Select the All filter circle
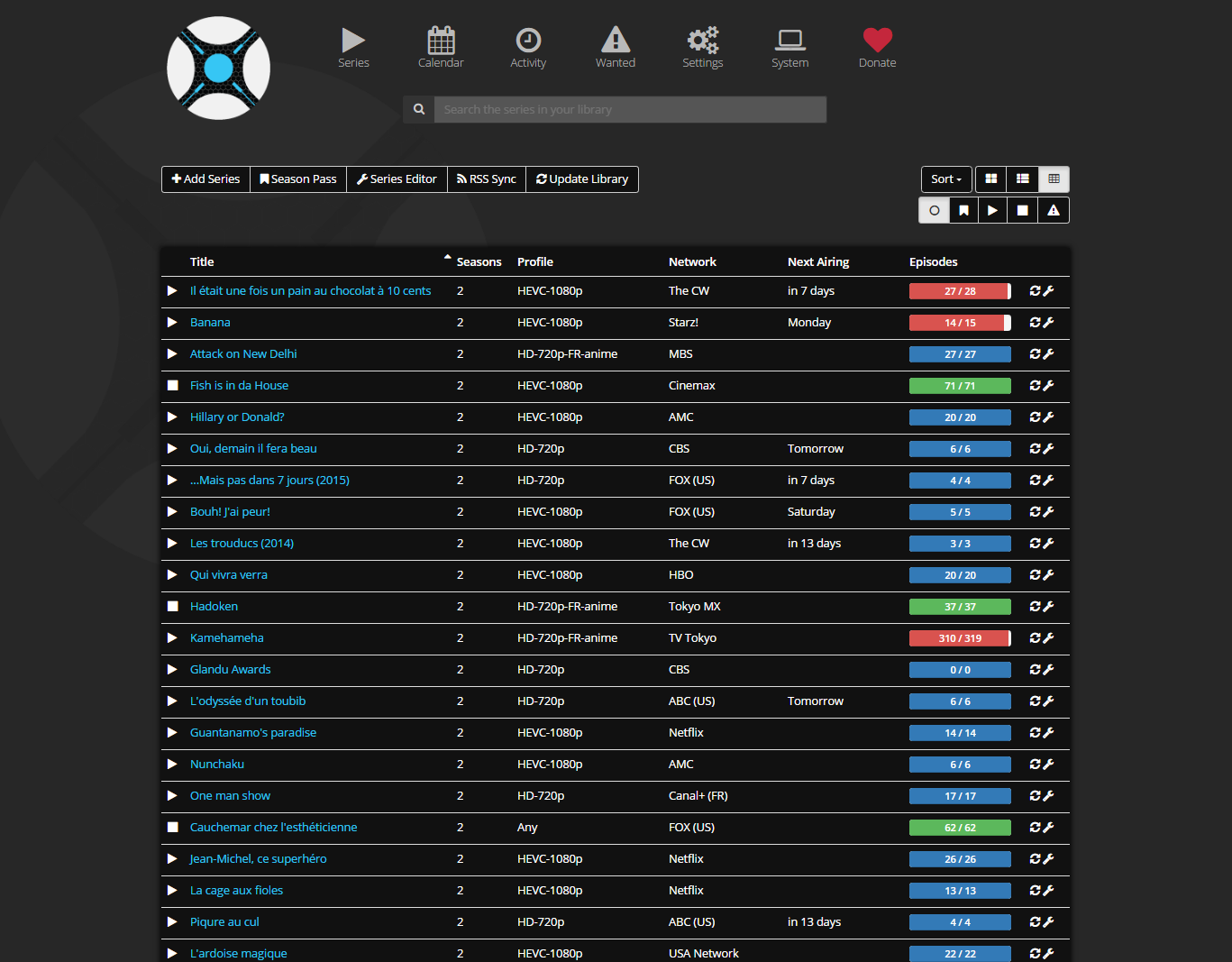The height and width of the screenshot is (962, 1232). [x=935, y=210]
